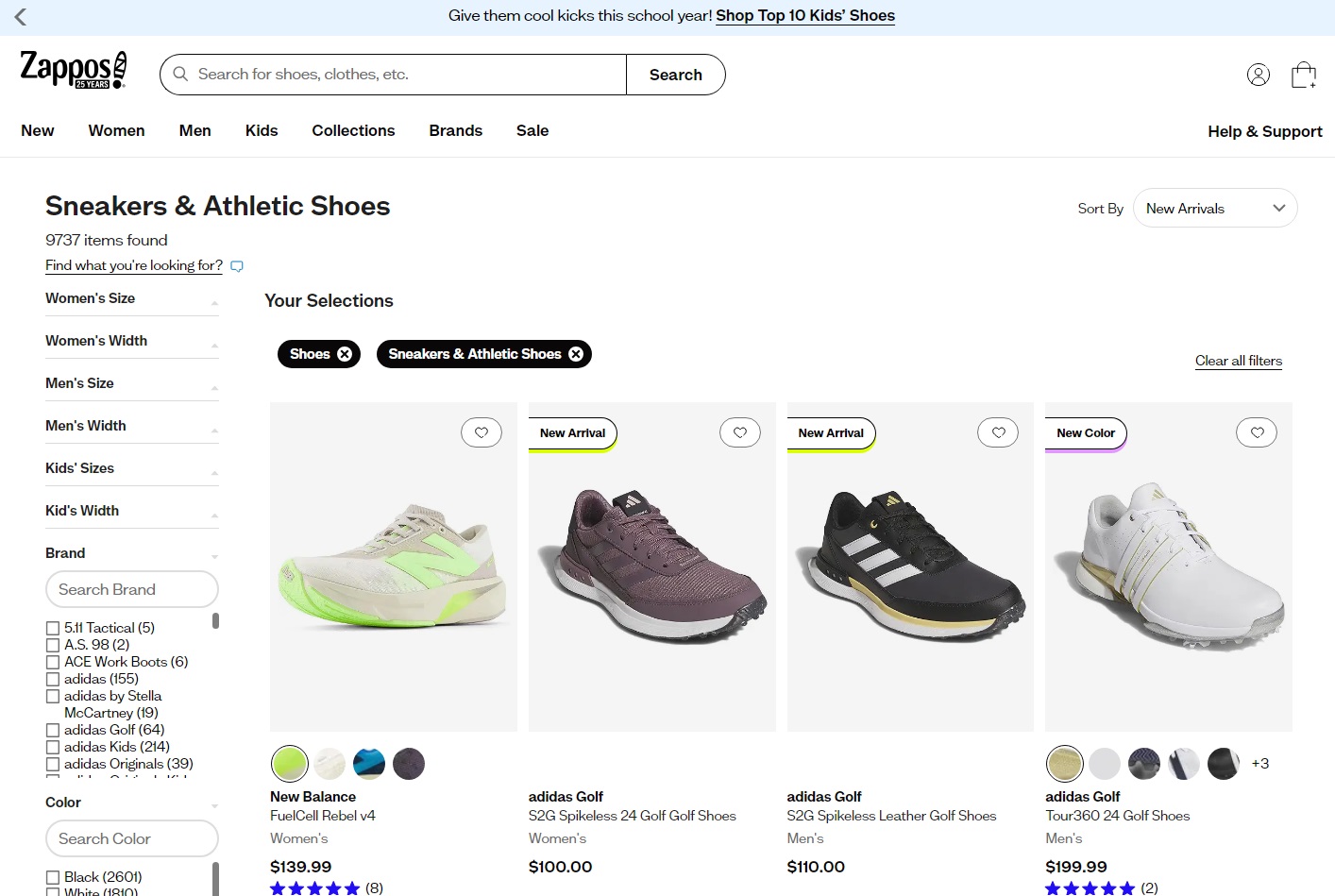Open the shopping cart icon
The image size is (1335, 896).
[x=1304, y=75]
